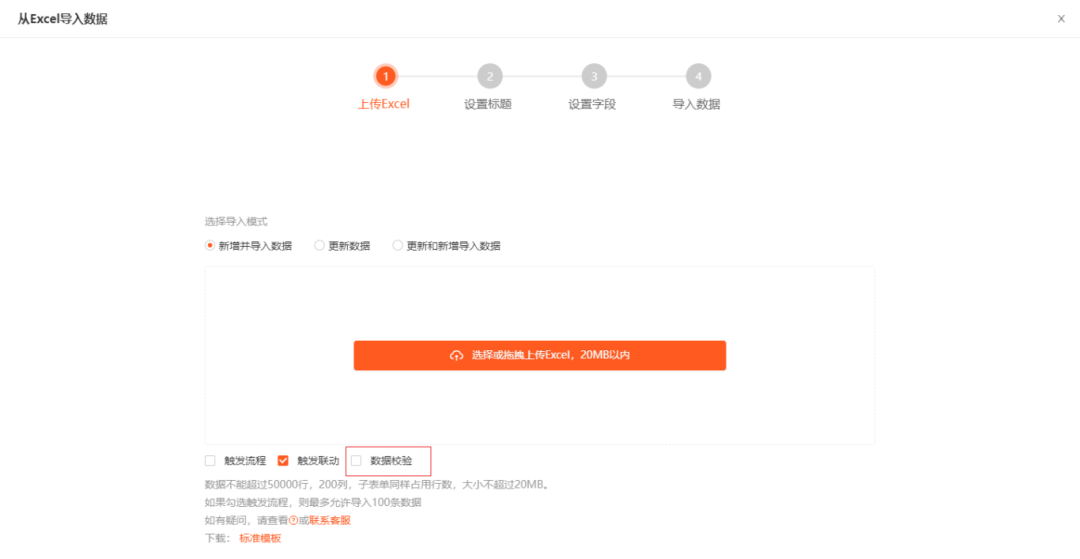Tick the 数据校验 checkbox
This screenshot has width=1080, height=559.
point(356,461)
